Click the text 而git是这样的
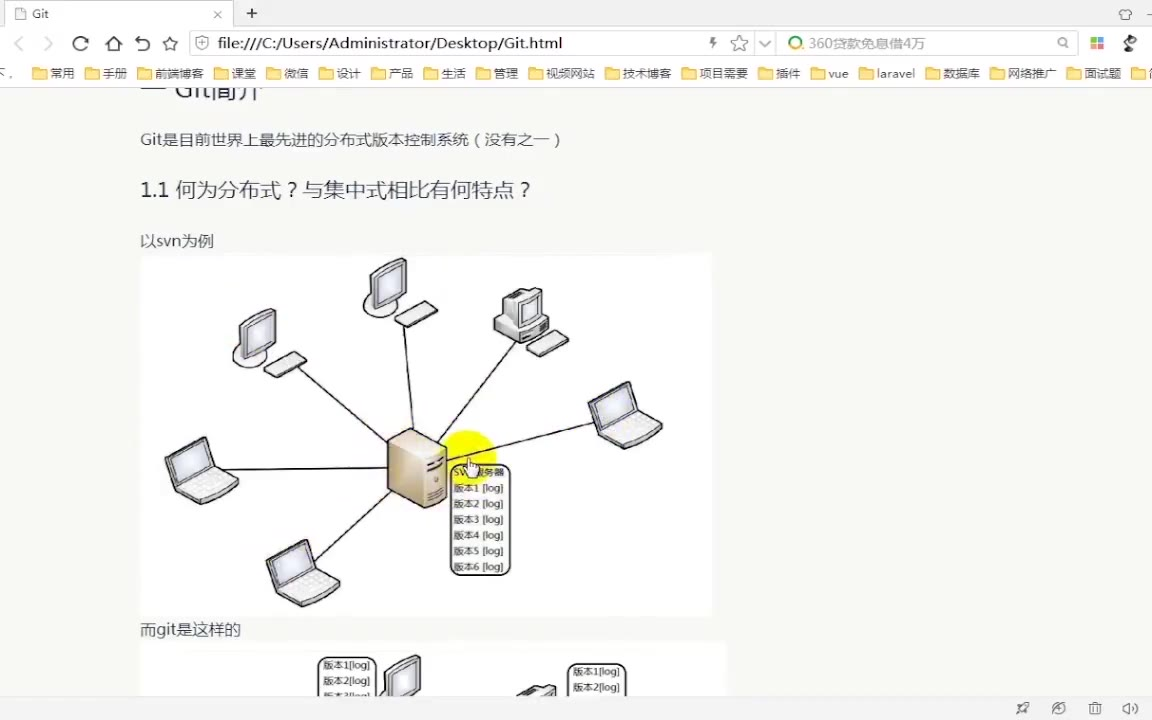The image size is (1152, 720). [x=190, y=630]
